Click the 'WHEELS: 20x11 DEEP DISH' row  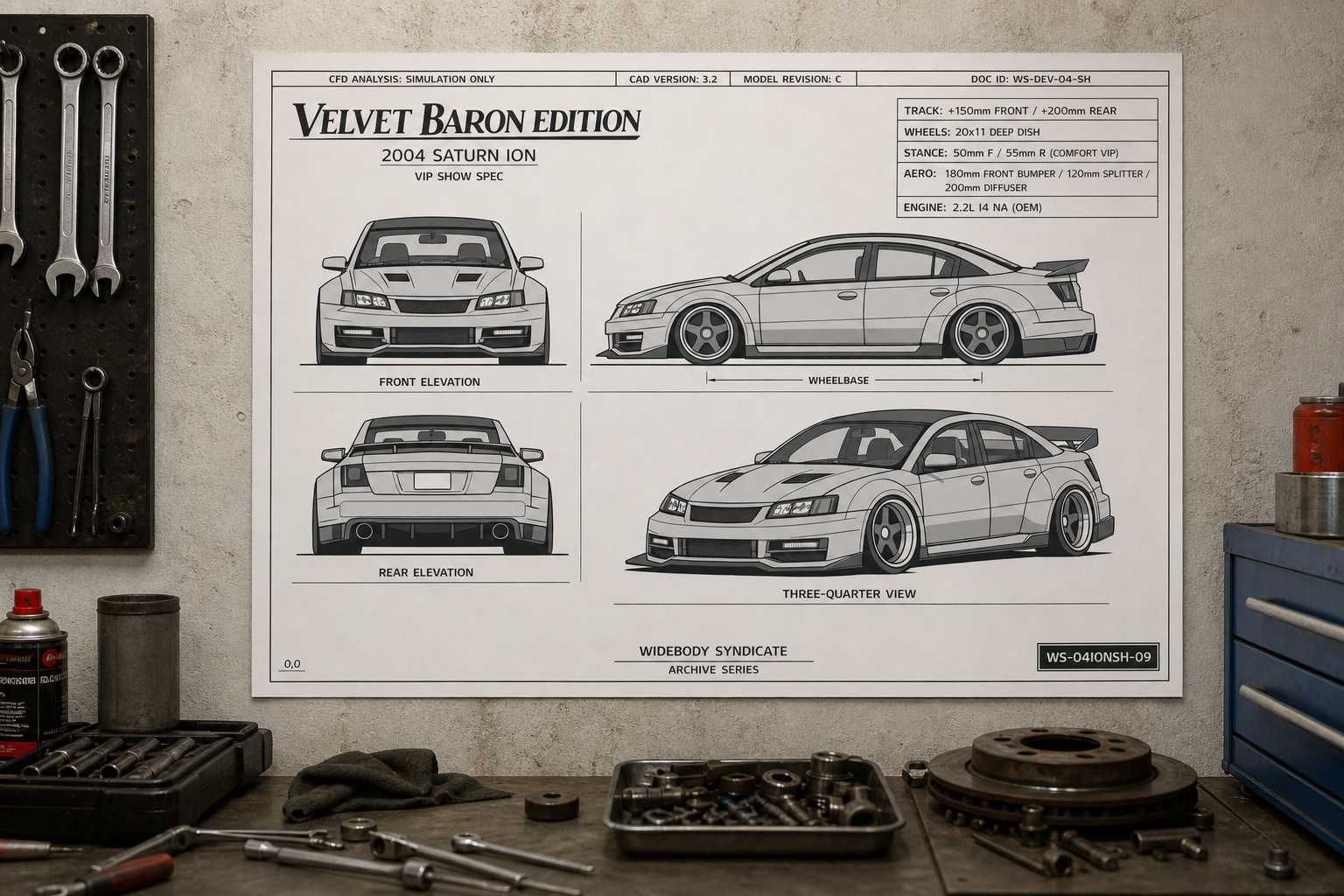[1027, 131]
